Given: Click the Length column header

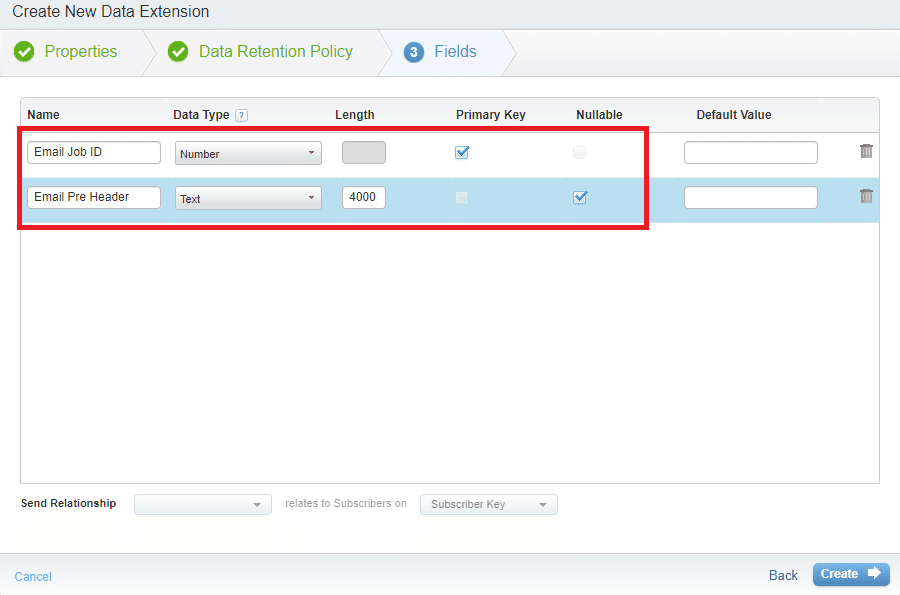Looking at the screenshot, I should [355, 115].
